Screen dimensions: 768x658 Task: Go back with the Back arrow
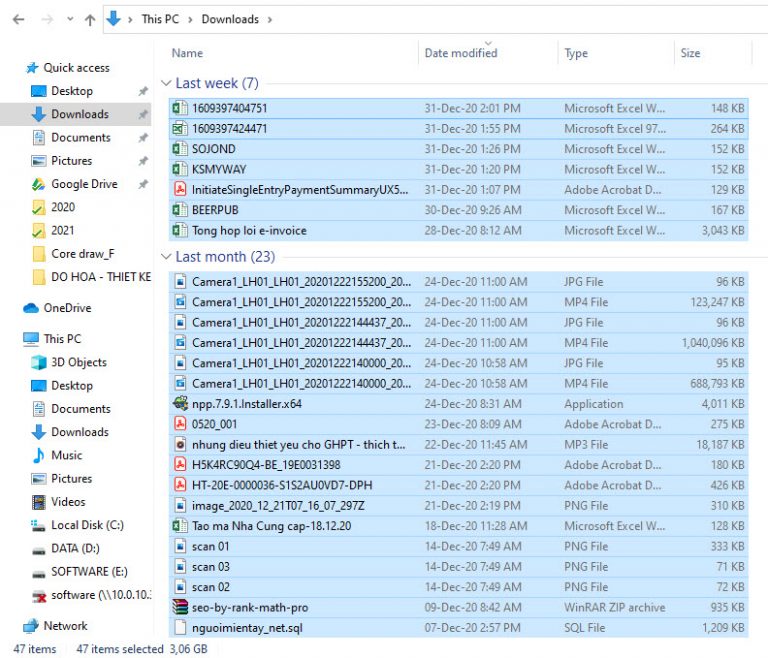[19, 20]
